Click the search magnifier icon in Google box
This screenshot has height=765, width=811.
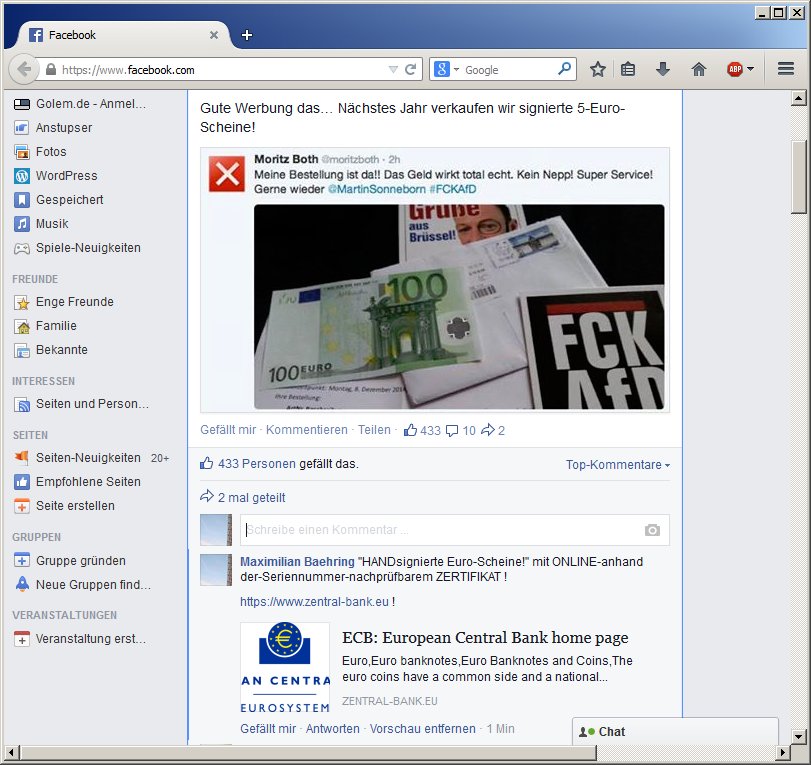565,68
